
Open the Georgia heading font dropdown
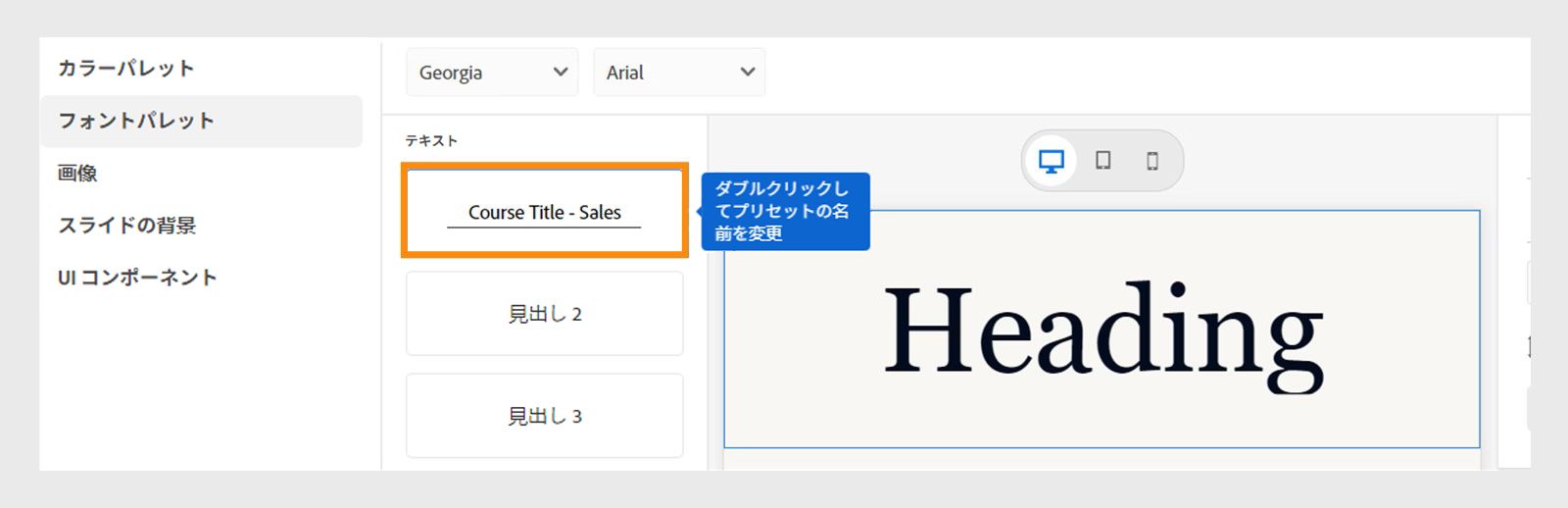coord(492,73)
